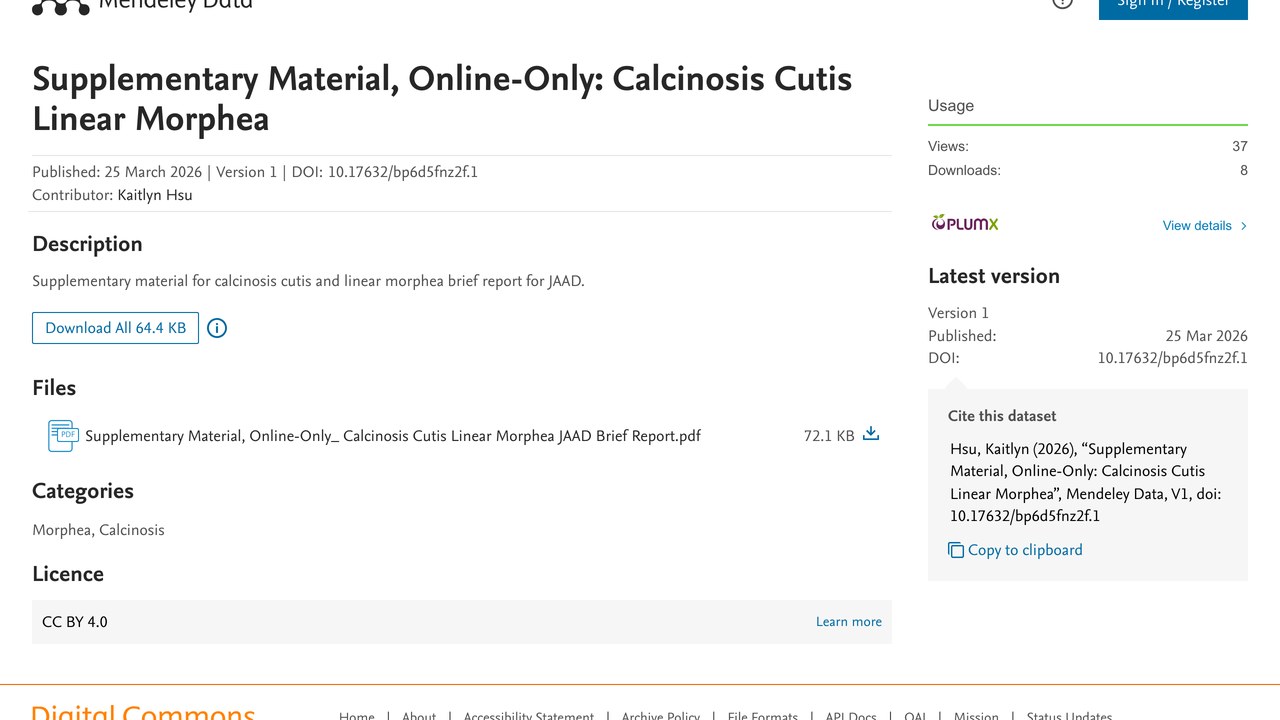Click the Sign in / Register button

1173,6
